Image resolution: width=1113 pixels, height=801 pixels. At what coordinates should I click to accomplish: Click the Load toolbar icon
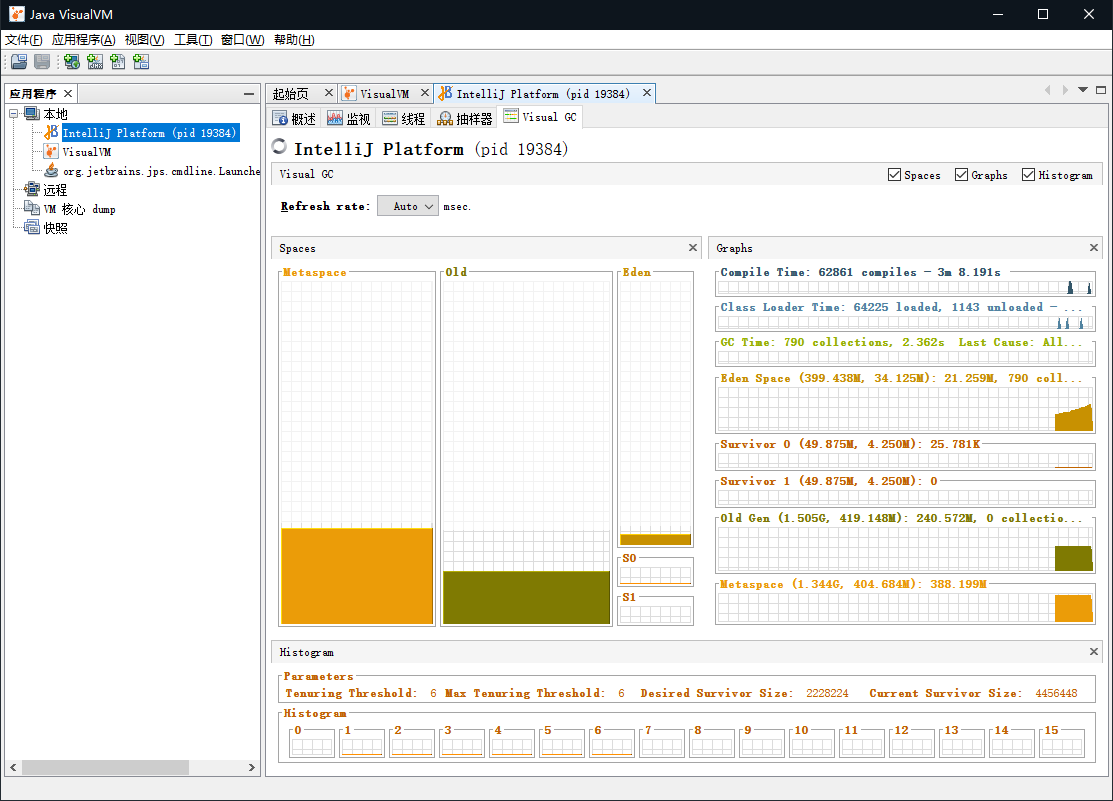[19, 62]
